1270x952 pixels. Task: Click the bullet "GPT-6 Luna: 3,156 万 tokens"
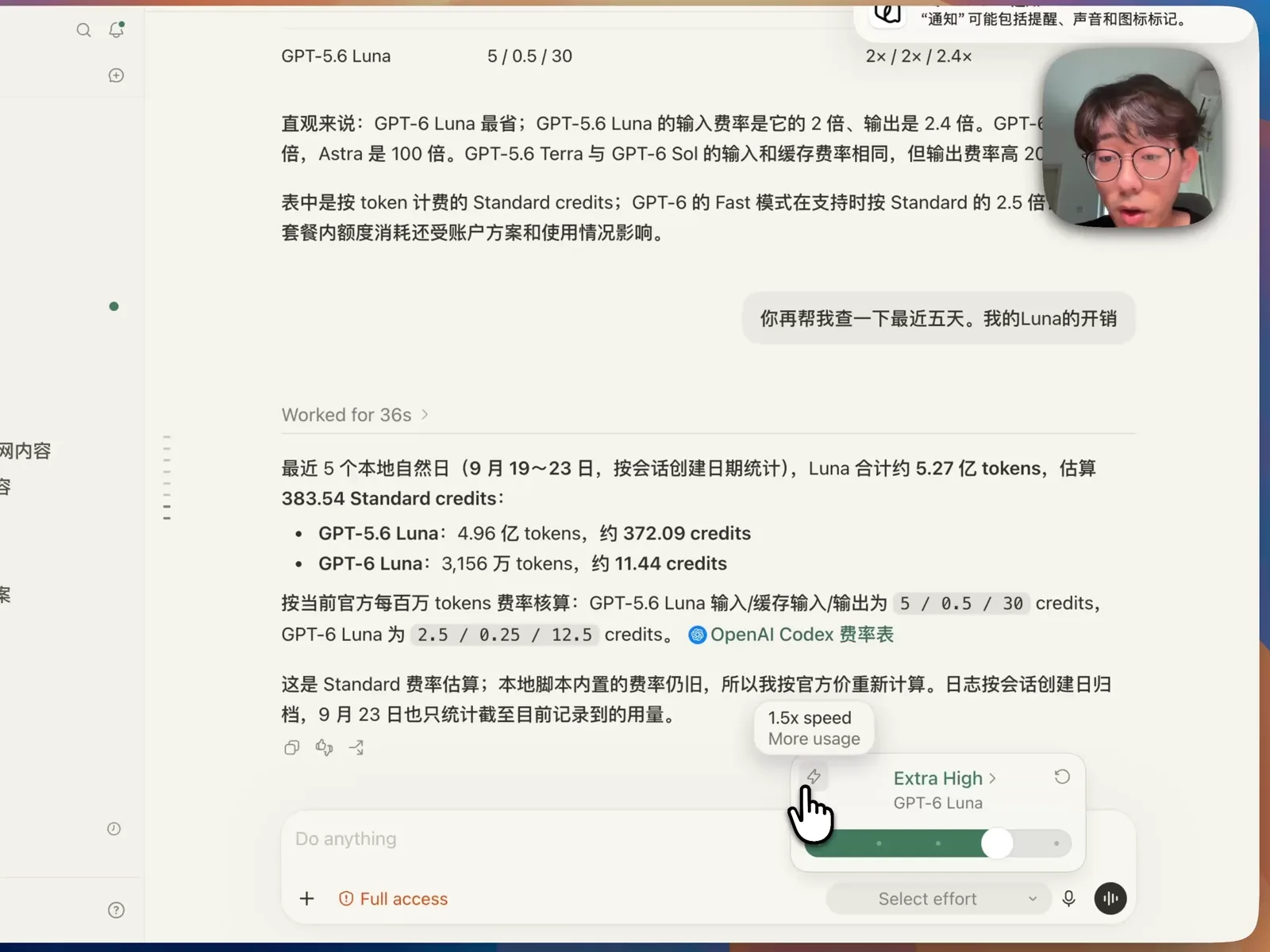522,563
